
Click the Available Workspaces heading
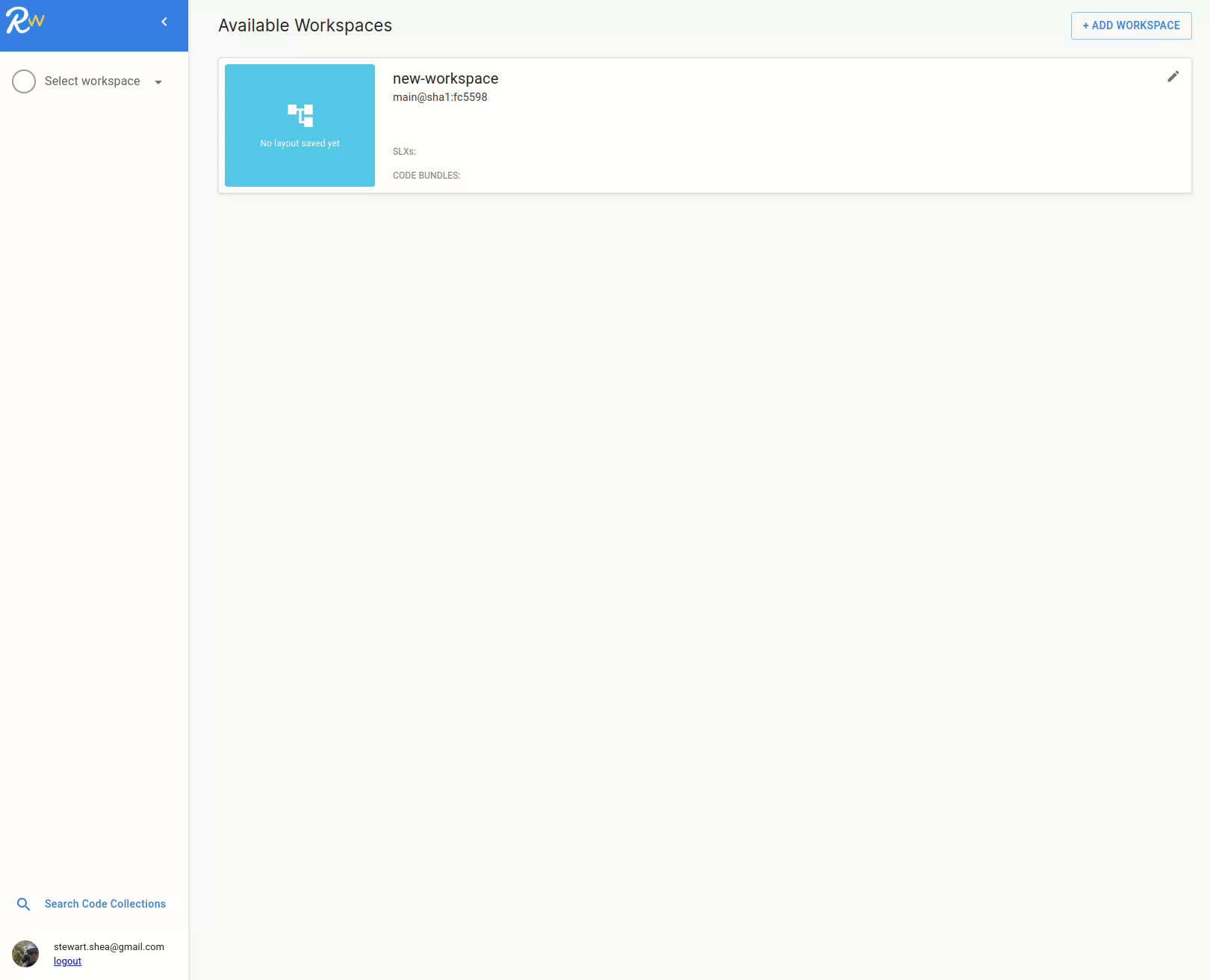coord(305,25)
